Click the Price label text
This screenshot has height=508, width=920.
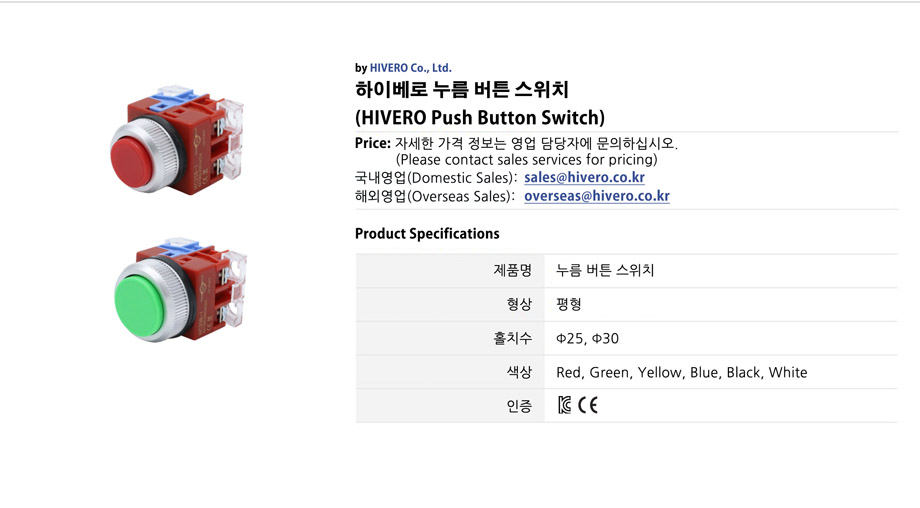click(373, 143)
